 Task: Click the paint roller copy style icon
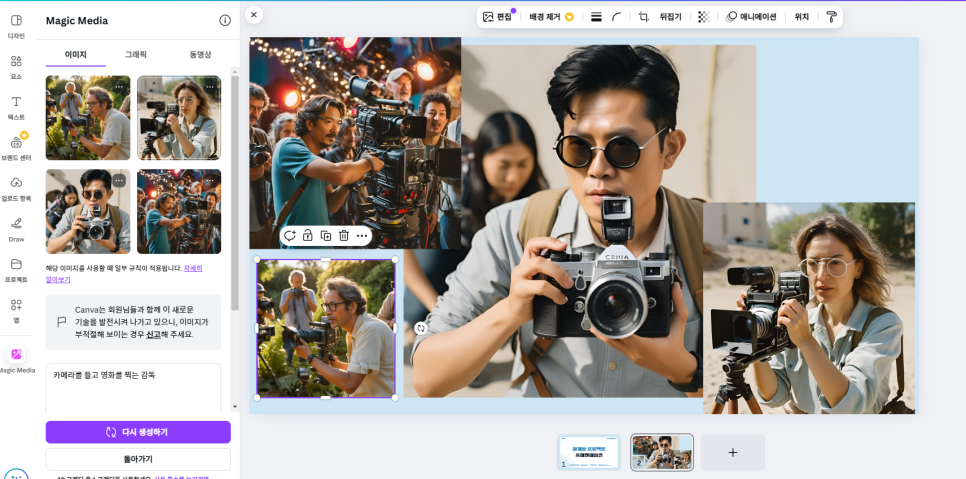pyautogui.click(x=831, y=17)
